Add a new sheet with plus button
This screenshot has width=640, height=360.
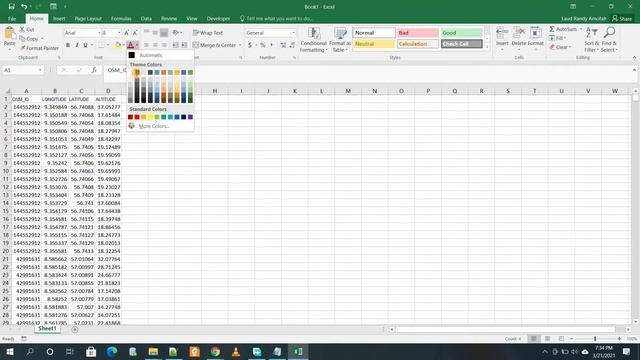pyautogui.click(x=75, y=329)
